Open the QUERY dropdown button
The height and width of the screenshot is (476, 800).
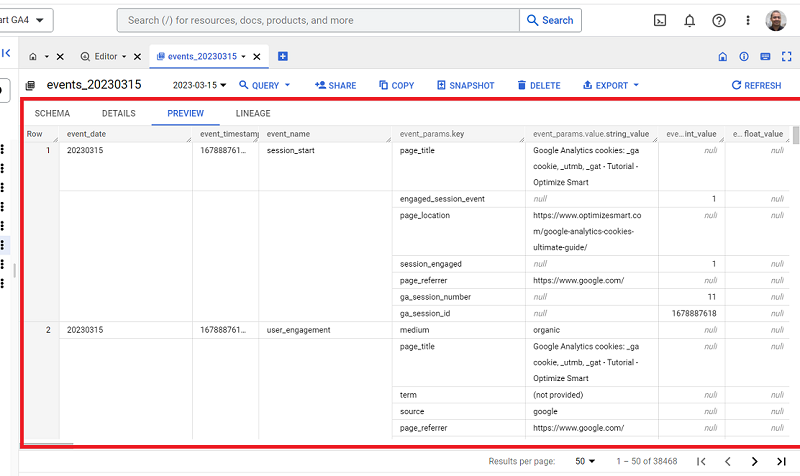pyautogui.click(x=265, y=85)
